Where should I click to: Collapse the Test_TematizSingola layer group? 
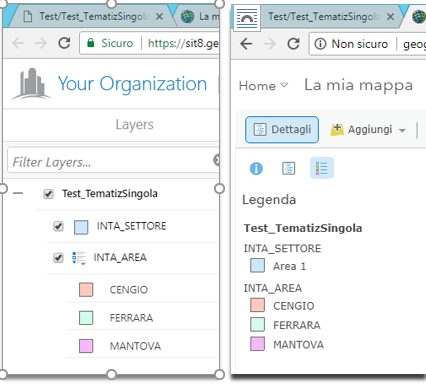tap(18, 193)
